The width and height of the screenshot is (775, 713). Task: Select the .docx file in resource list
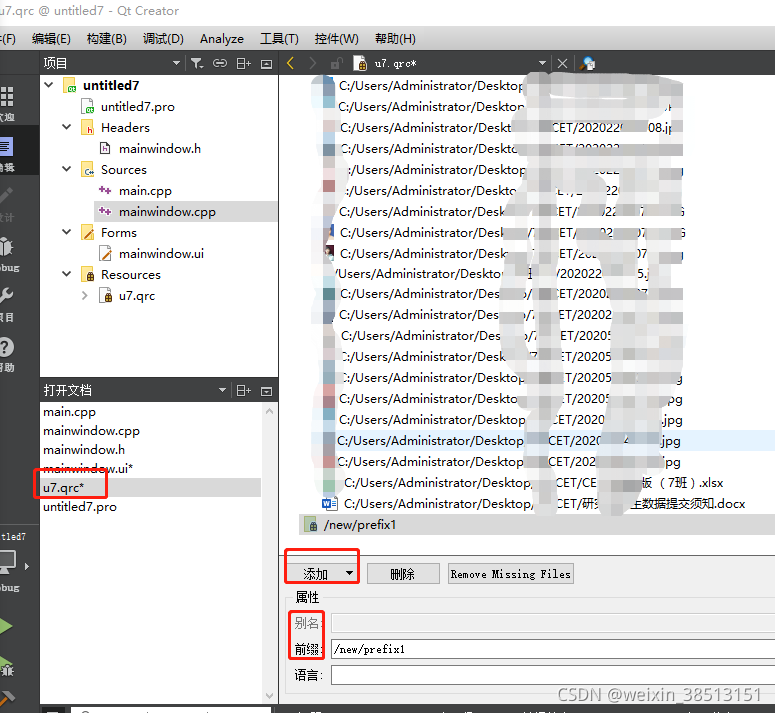tap(544, 503)
